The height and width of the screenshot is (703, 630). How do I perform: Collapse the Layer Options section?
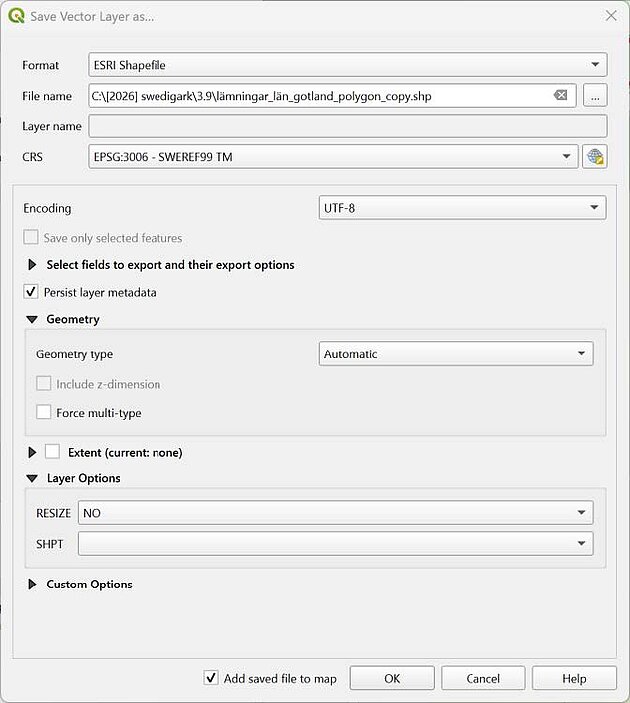click(x=32, y=478)
